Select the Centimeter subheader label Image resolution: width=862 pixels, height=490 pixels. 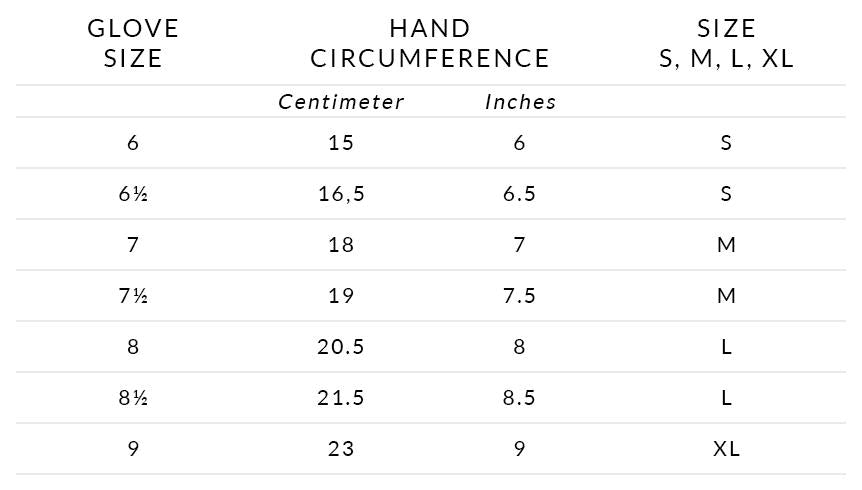point(341,102)
